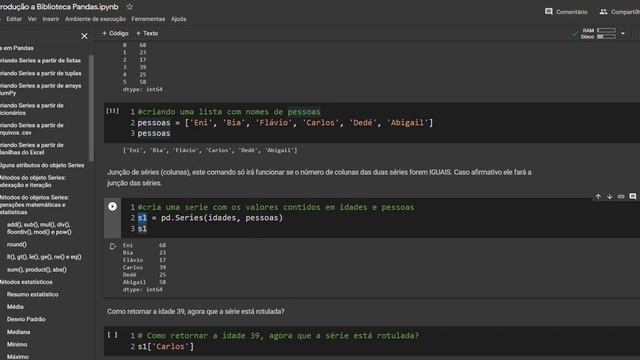The height and width of the screenshot is (360, 640).
Task: Click the 'Carlos 39' output row
Action: coord(144,268)
